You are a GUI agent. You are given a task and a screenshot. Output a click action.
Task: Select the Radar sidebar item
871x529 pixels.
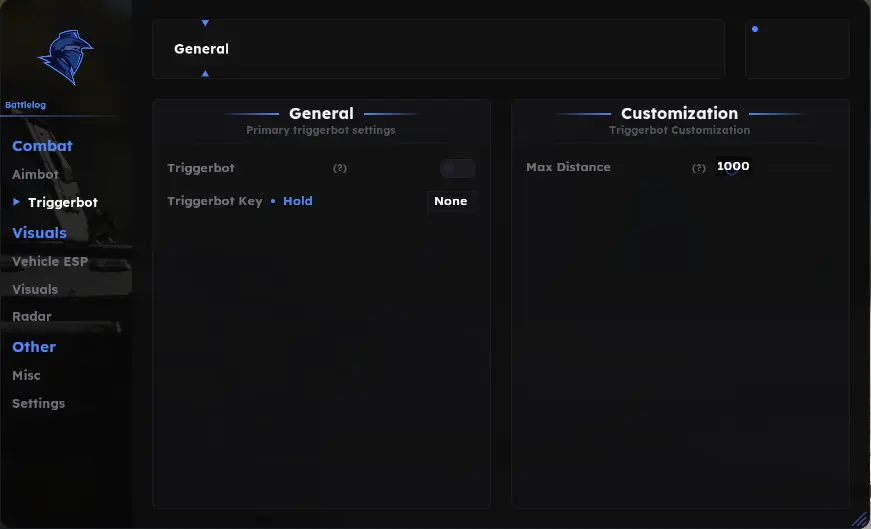click(x=32, y=316)
